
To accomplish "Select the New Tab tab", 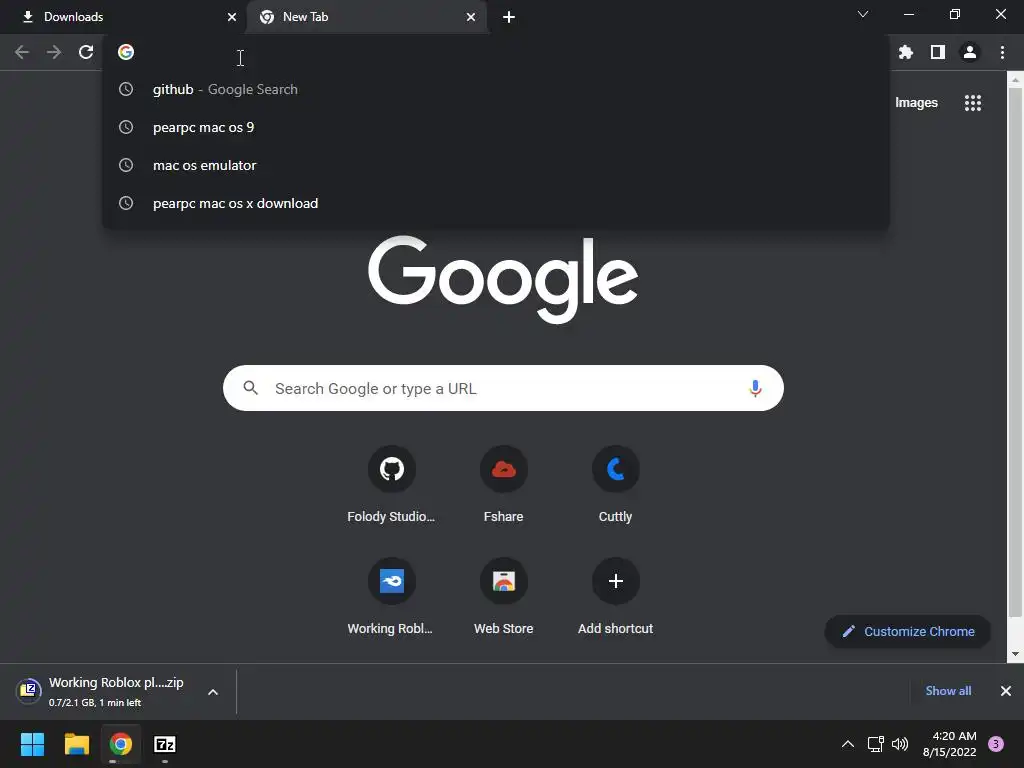I will coord(366,18).
